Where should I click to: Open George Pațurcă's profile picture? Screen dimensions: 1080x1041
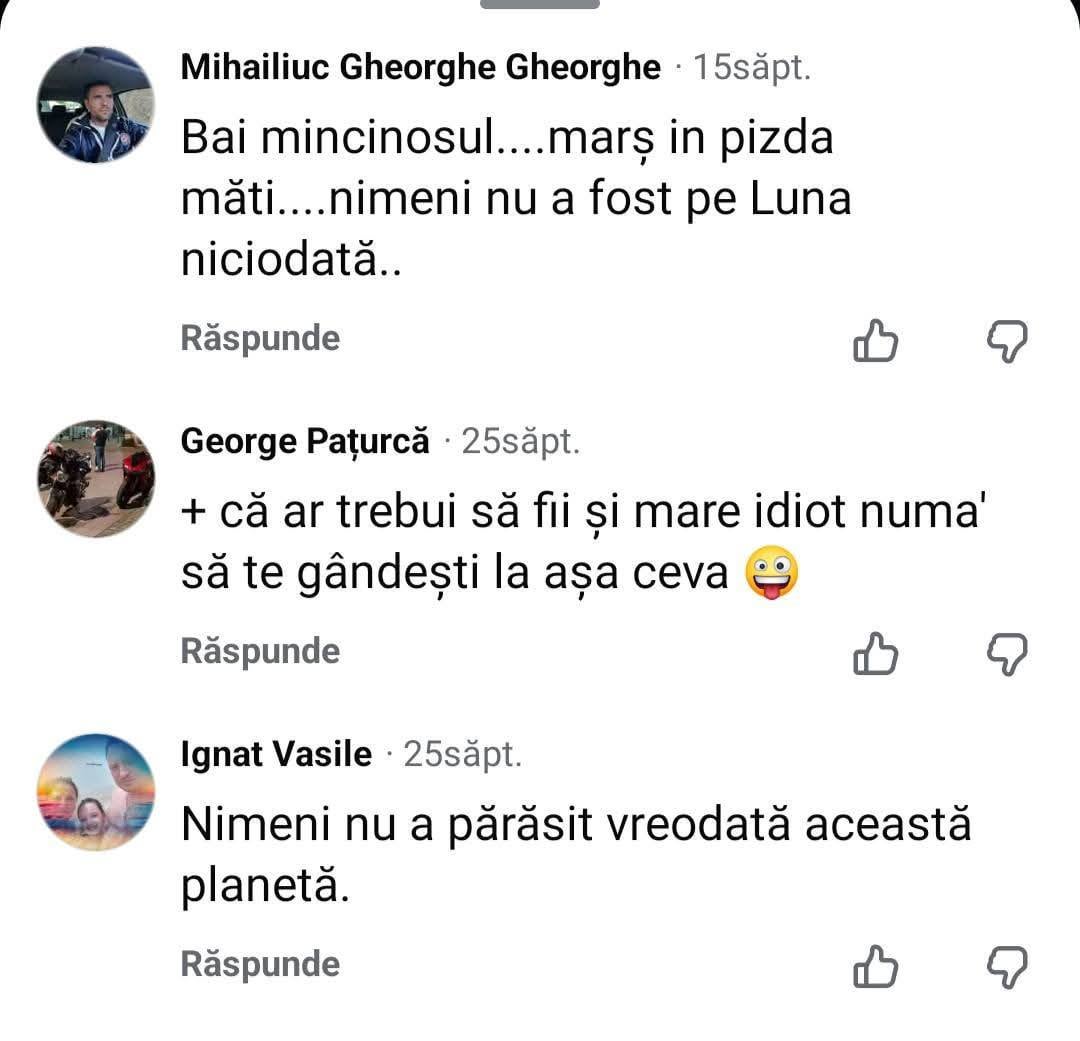[x=96, y=479]
